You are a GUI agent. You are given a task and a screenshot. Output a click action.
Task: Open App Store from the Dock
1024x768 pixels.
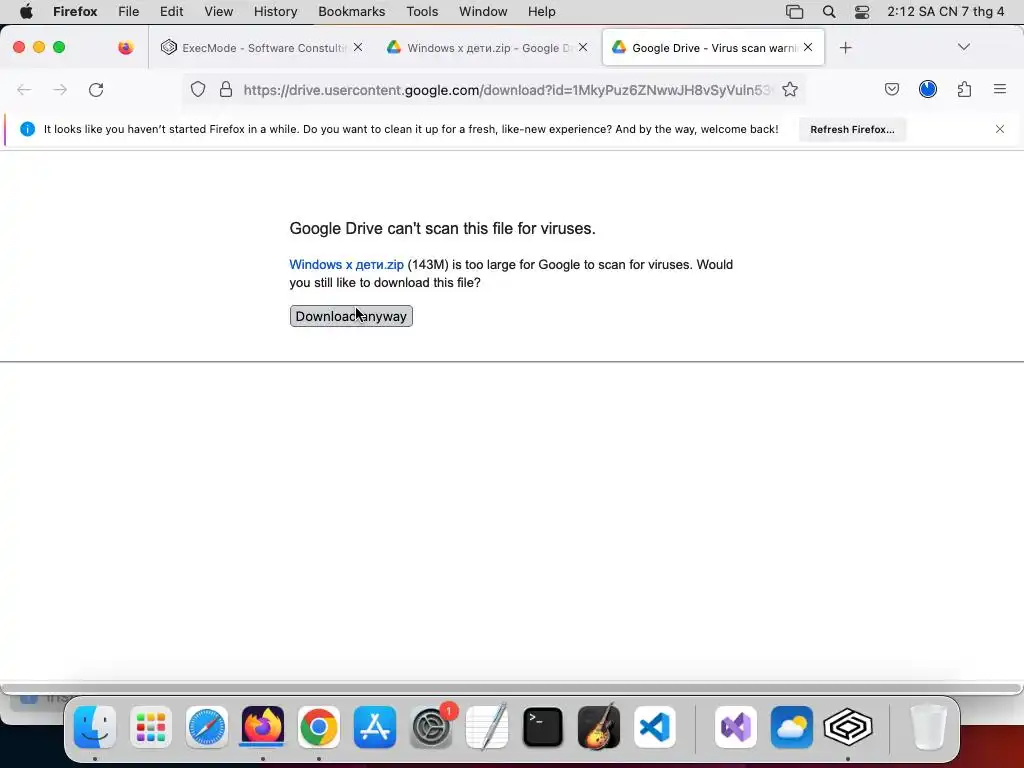coord(375,727)
